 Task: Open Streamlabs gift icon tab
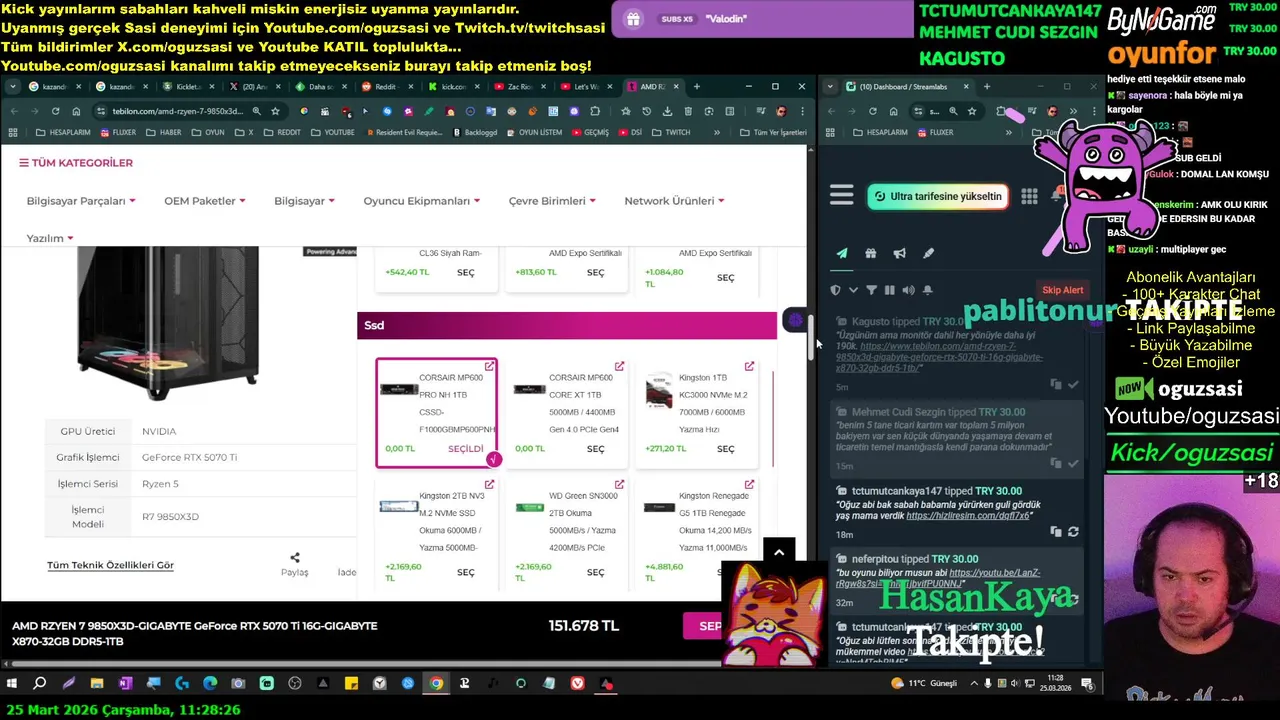click(870, 254)
